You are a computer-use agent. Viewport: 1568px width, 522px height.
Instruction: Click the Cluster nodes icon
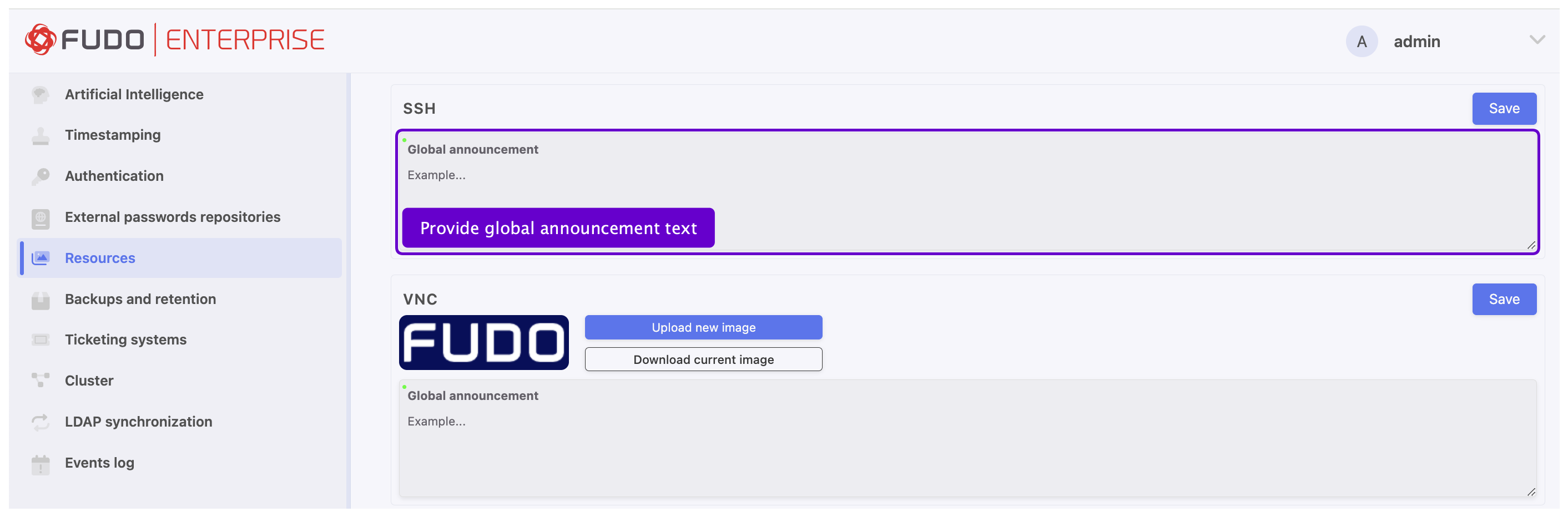click(40, 381)
